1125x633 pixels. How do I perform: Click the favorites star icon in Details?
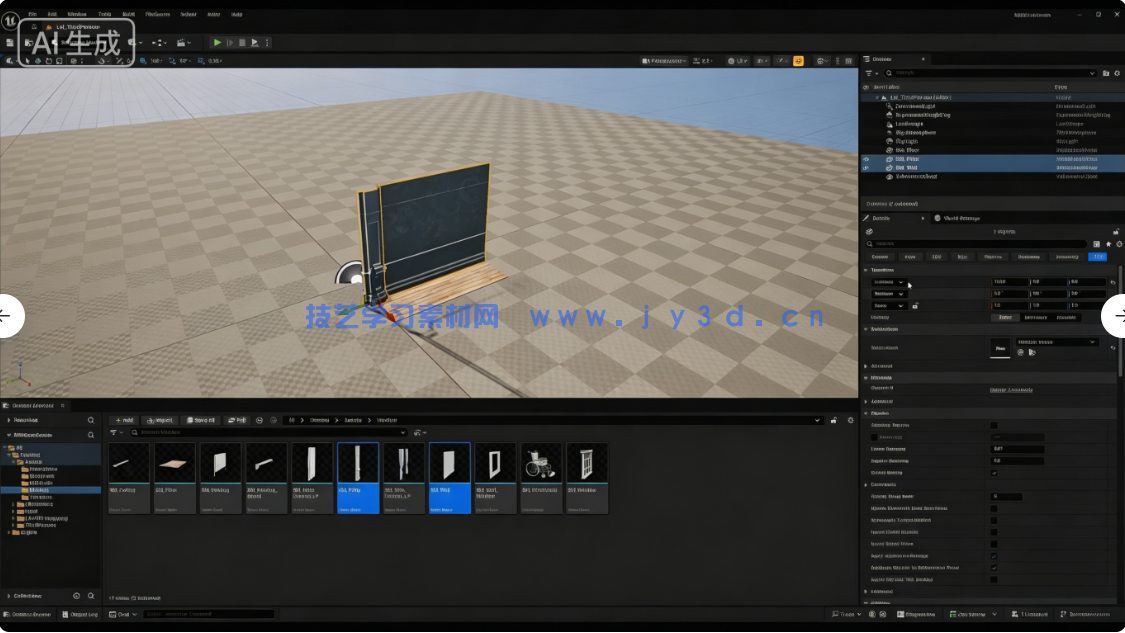pyautogui.click(x=1108, y=244)
